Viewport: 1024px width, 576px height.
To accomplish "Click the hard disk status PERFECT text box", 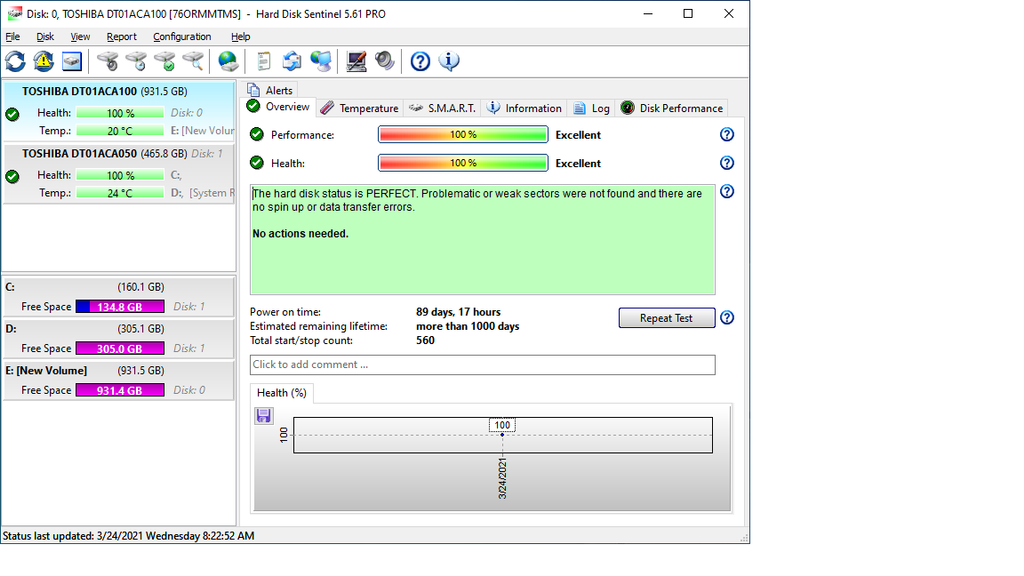I will tap(483, 239).
